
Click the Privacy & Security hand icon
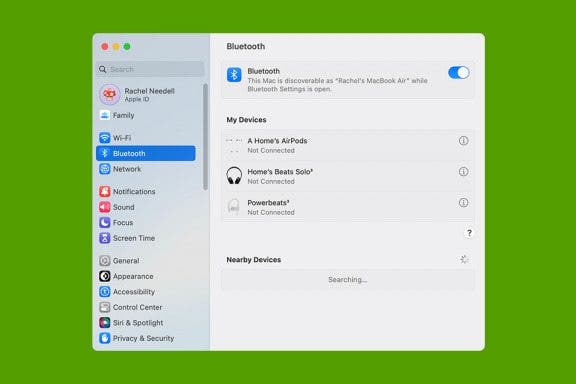(x=105, y=338)
